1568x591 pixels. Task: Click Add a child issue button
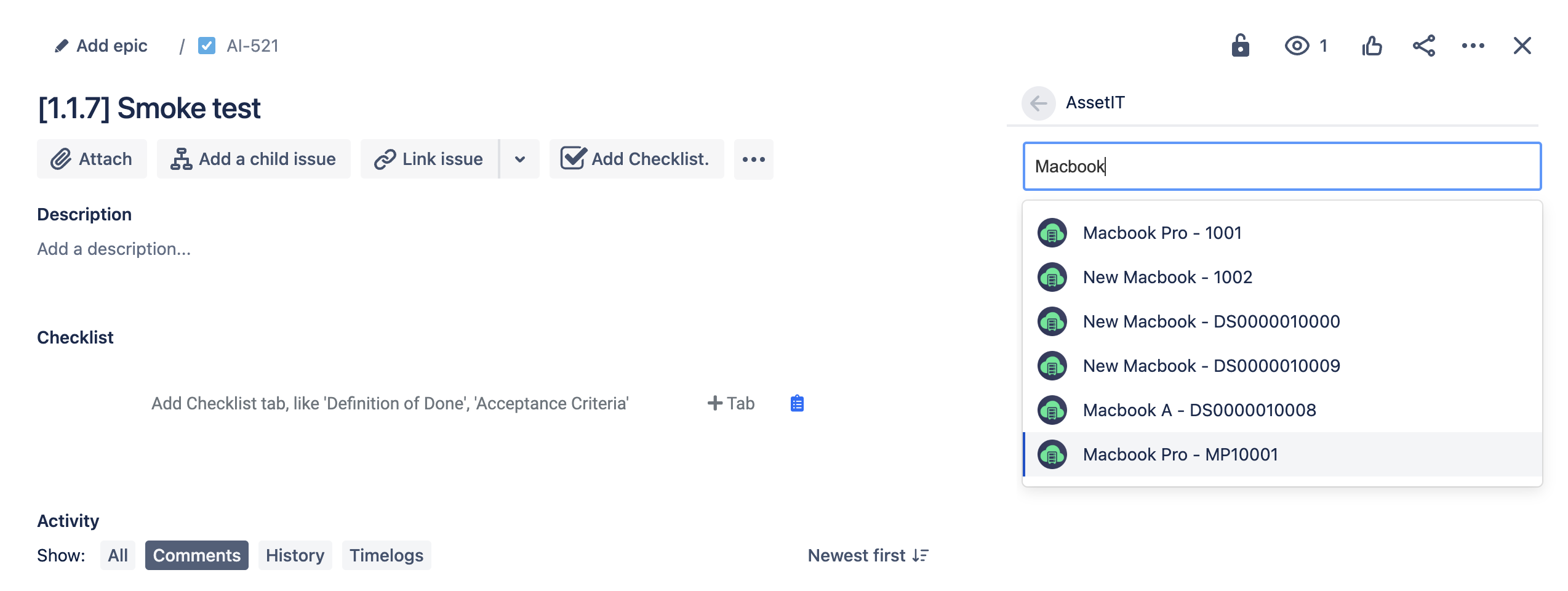tap(254, 159)
